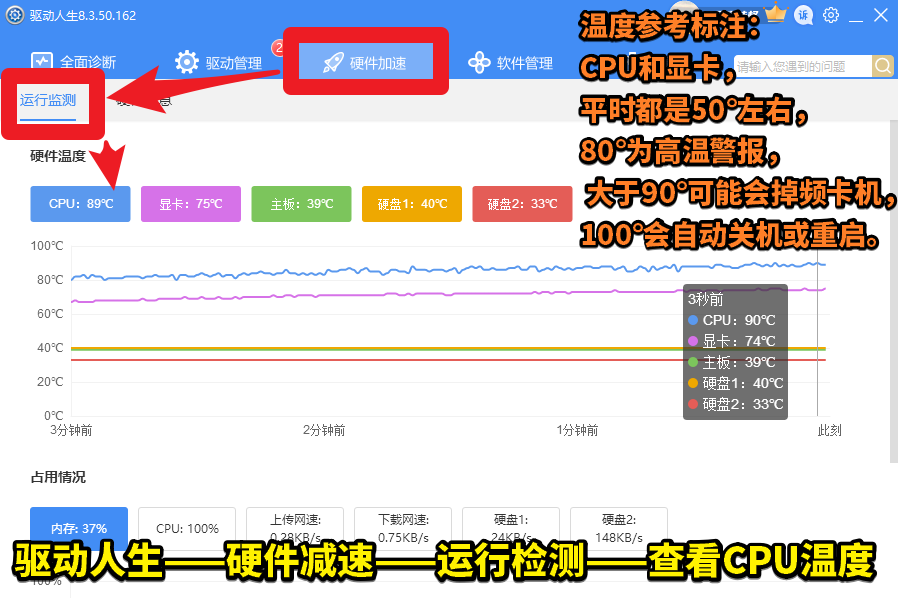Toggle the 硬盘2: 33℃ temperature series
This screenshot has width=898, height=598.
click(x=522, y=203)
